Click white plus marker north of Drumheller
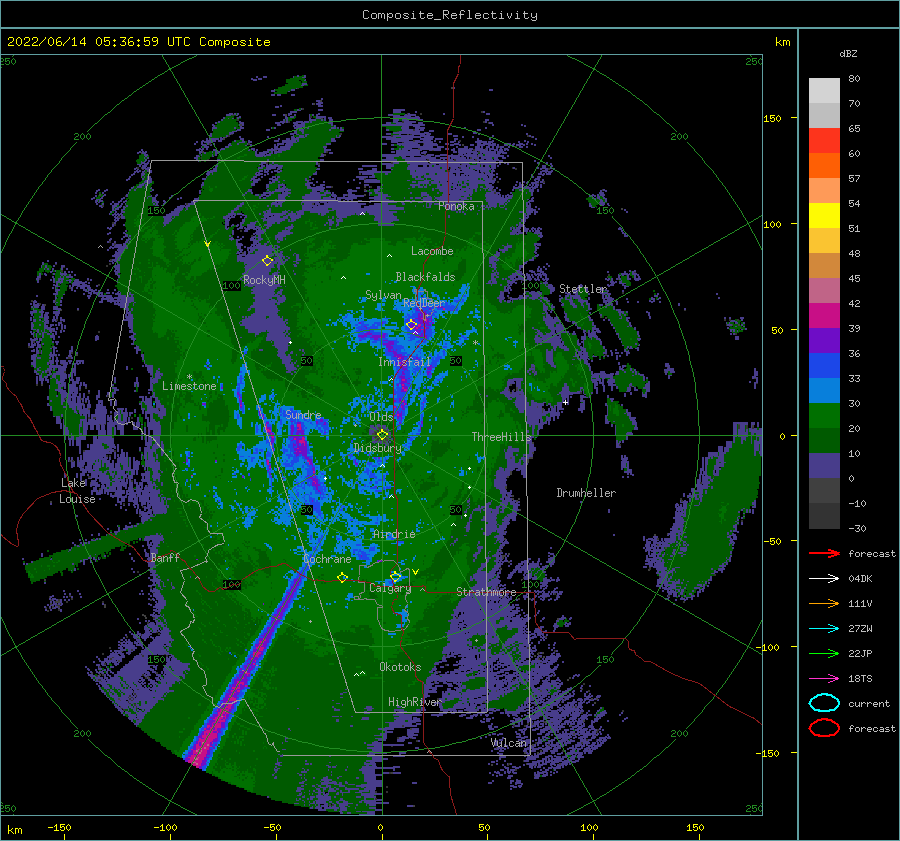This screenshot has width=900, height=841. click(x=565, y=402)
